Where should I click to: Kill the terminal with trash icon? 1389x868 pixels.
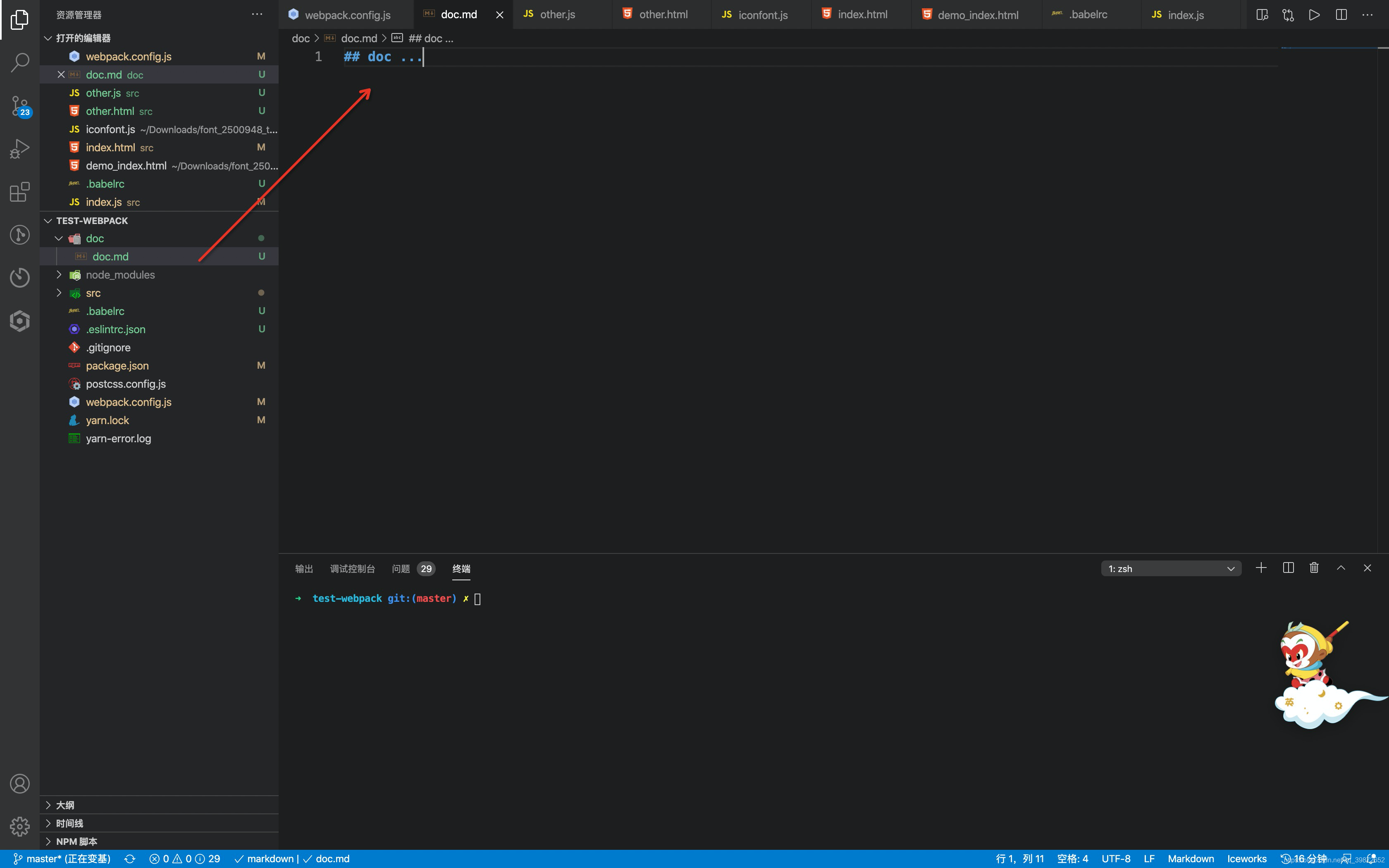(1315, 568)
